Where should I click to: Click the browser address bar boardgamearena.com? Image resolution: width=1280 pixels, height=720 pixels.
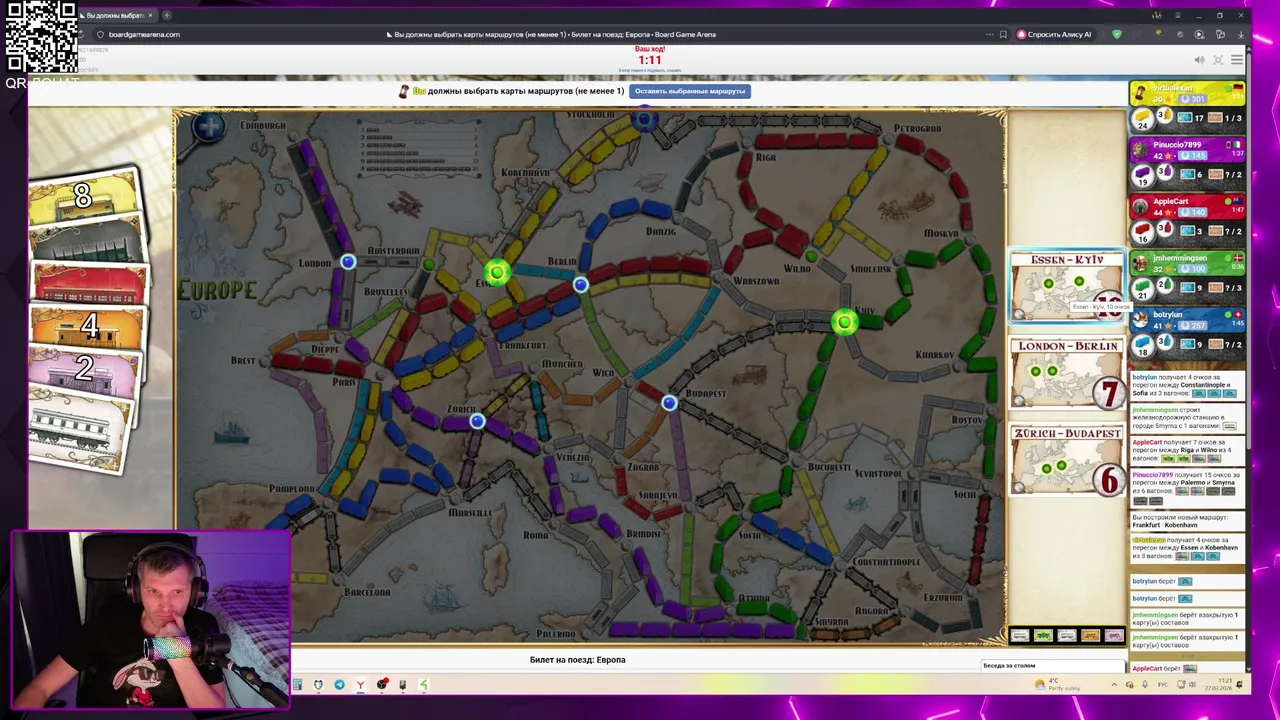(x=144, y=34)
